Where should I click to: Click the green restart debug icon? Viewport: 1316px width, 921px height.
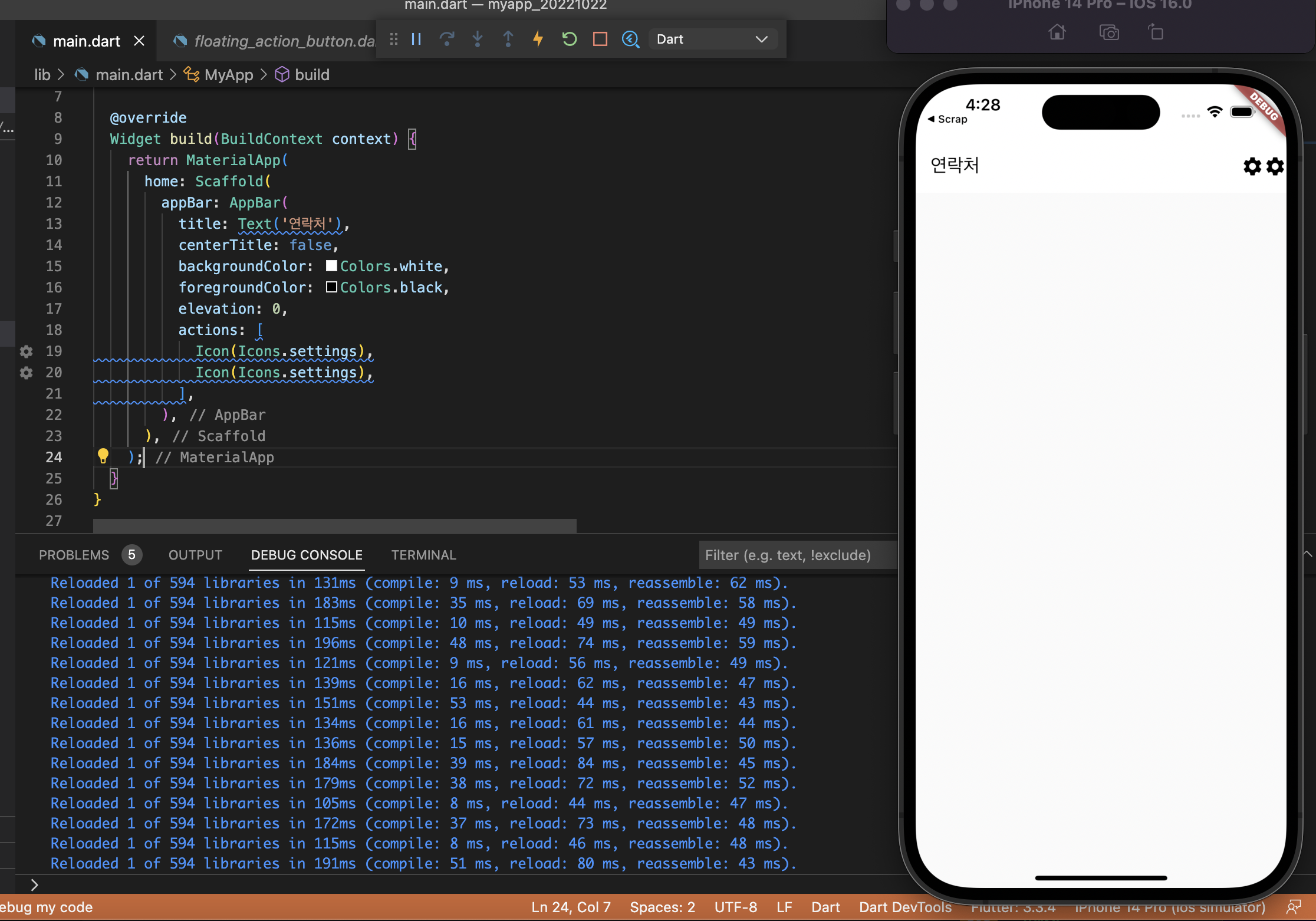point(569,40)
